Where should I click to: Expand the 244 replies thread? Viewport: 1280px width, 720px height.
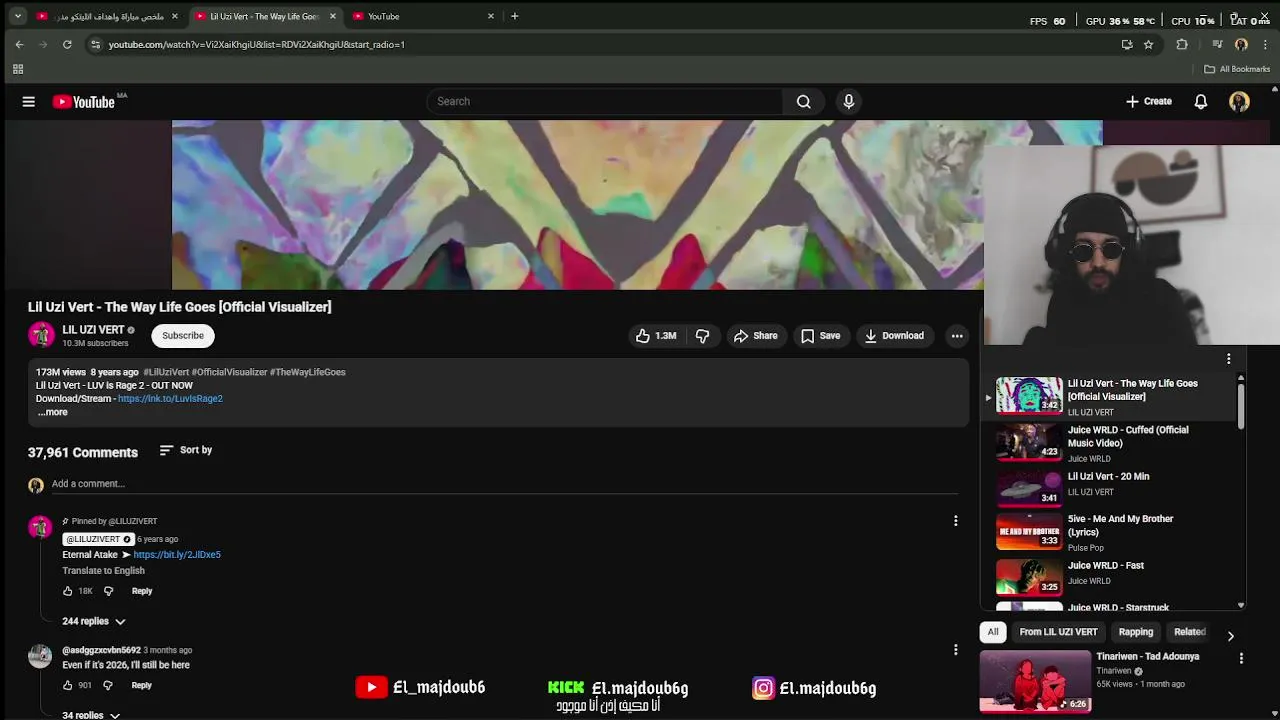pyautogui.click(x=94, y=621)
